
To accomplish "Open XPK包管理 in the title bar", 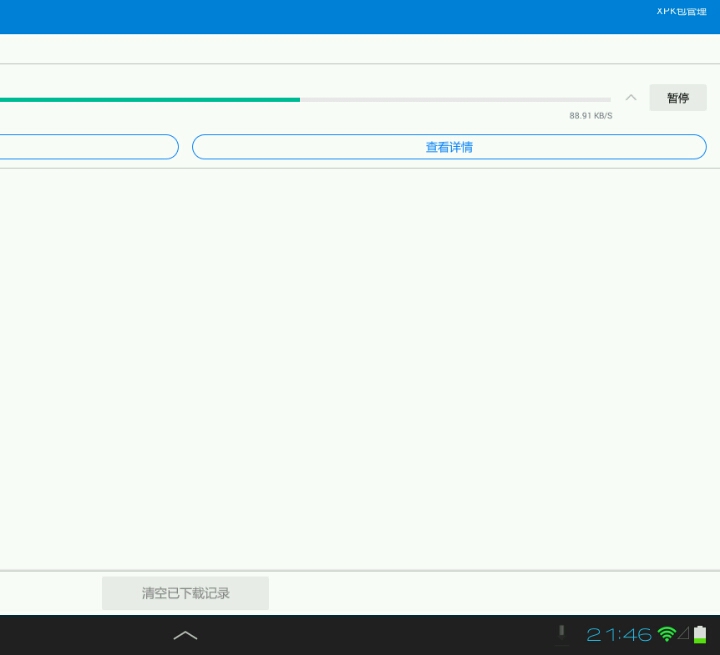I will [680, 11].
